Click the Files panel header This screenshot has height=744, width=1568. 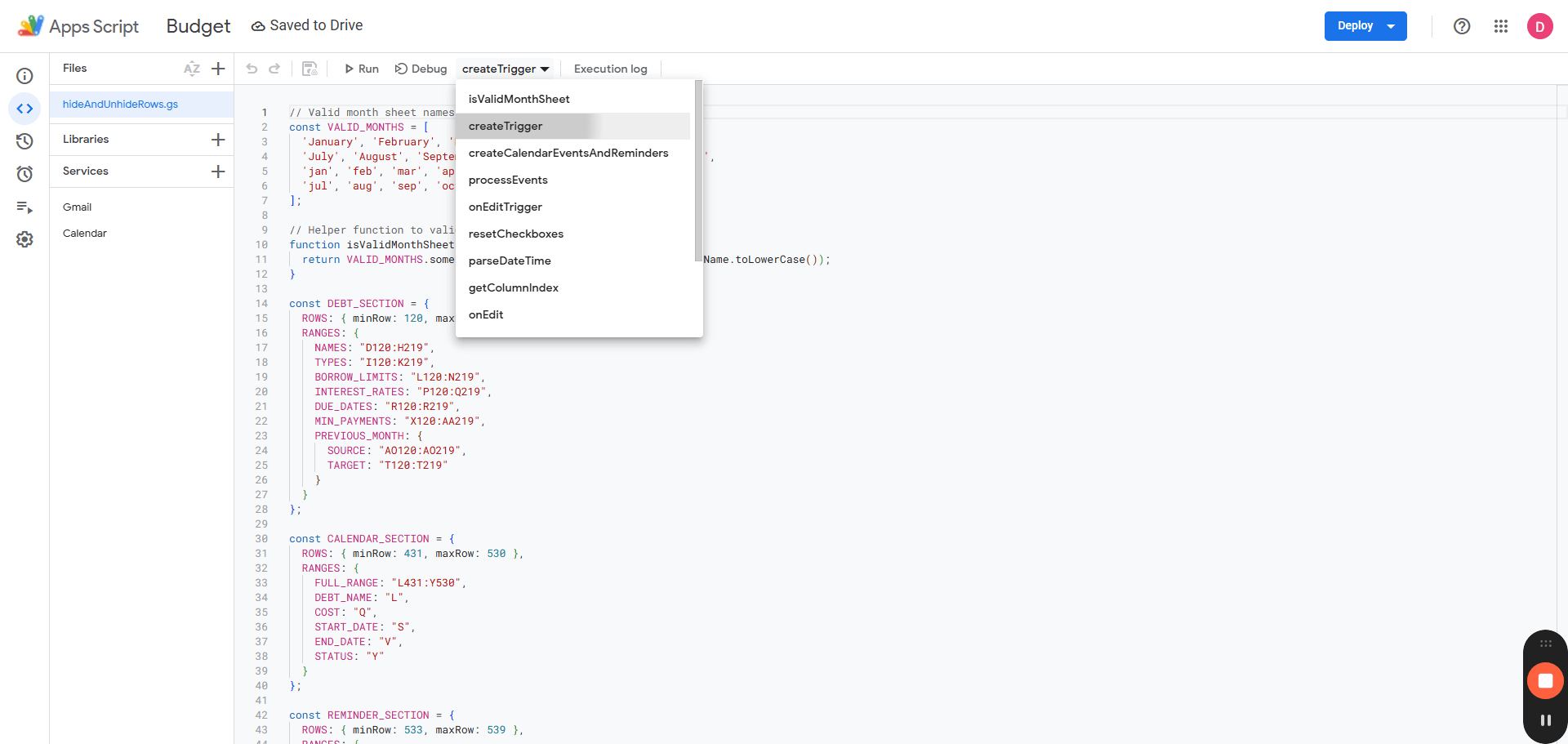(75, 69)
